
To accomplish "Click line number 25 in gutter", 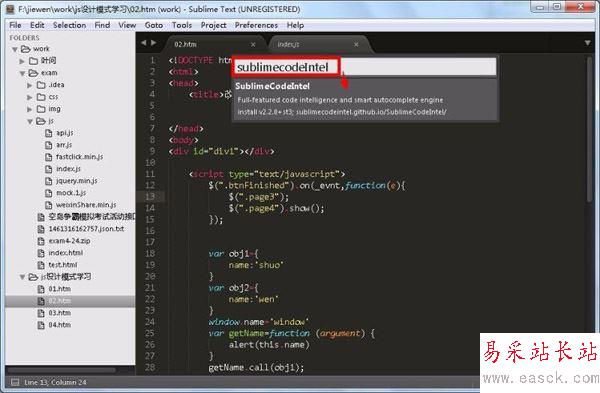I will 150,333.
